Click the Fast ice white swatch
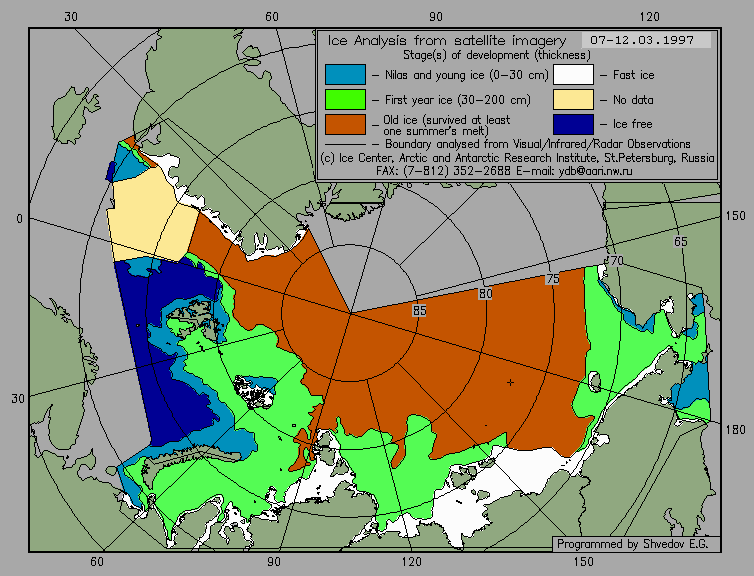 tap(573, 75)
